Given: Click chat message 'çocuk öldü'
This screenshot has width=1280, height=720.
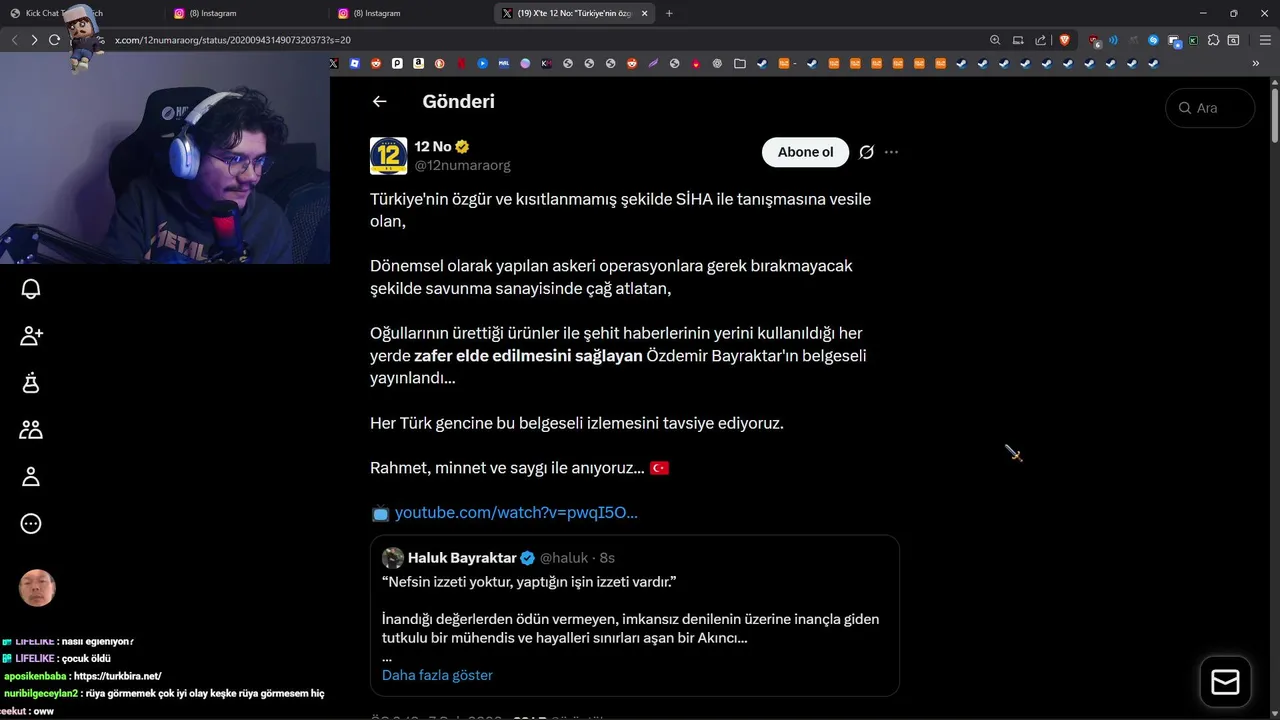Looking at the screenshot, I should 86,659.
